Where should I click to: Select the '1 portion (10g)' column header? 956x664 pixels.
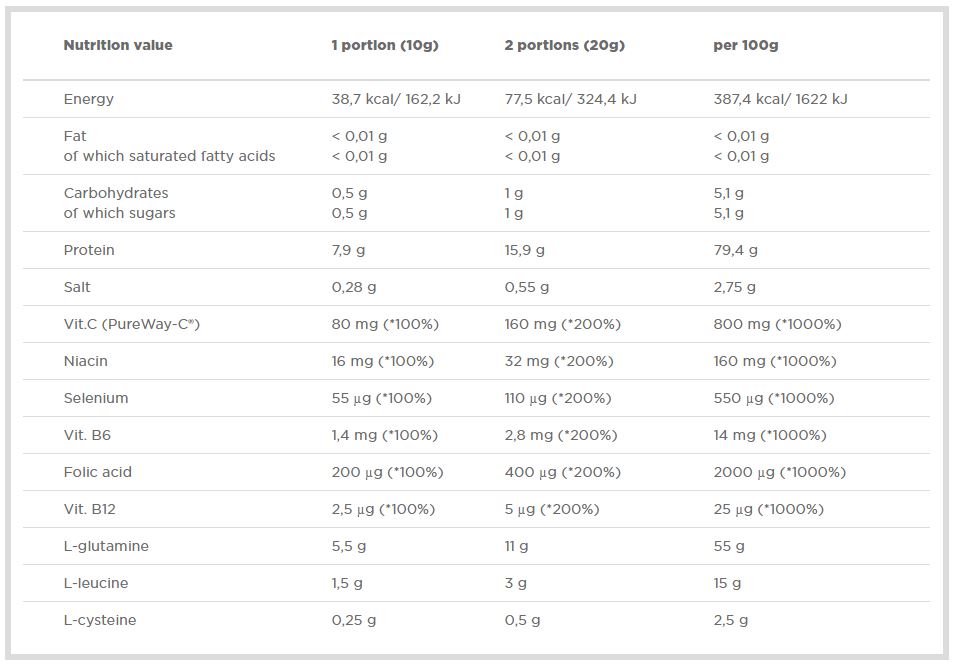pyautogui.click(x=385, y=45)
